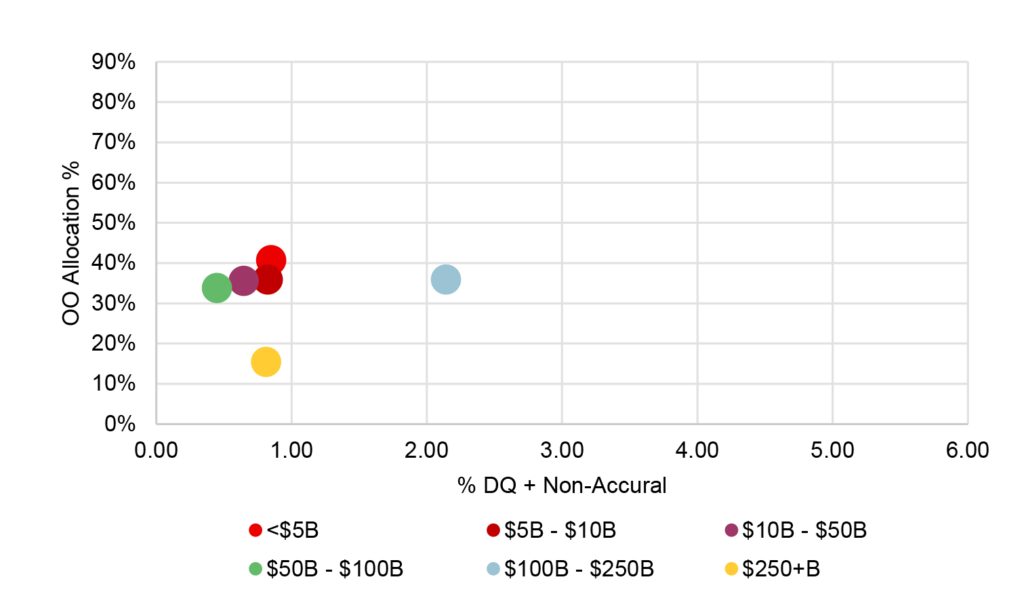Image resolution: width=1024 pixels, height=611 pixels.
Task: Click the 3.00 tick label on the x-axis
Action: 562,450
